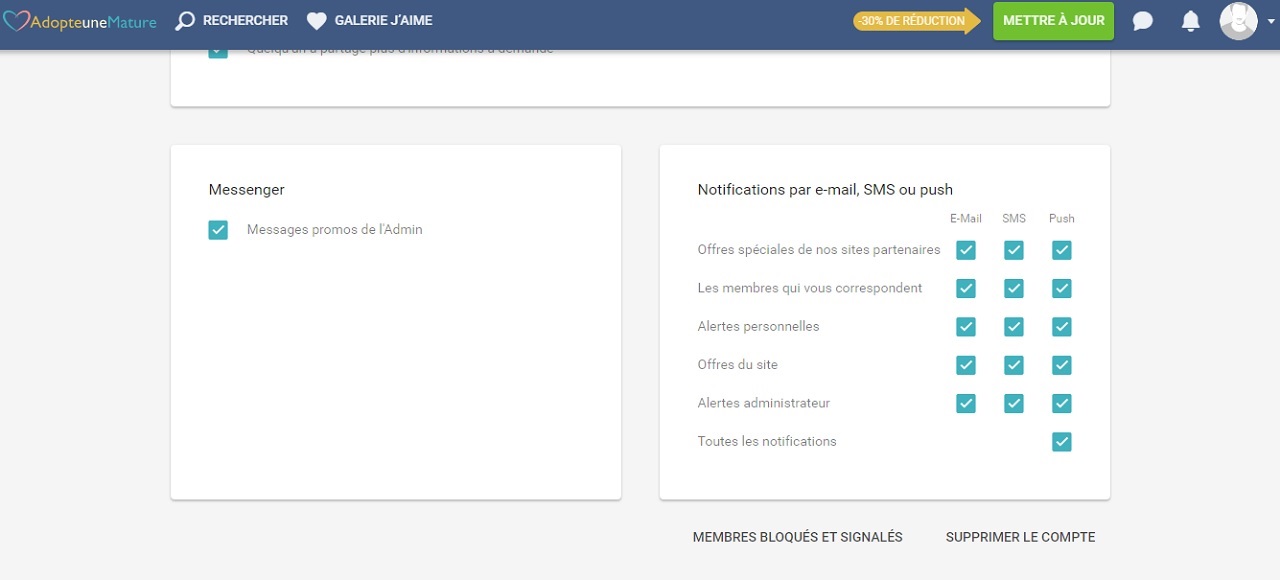Expand the account menu dropdown arrow
Image resolution: width=1280 pixels, height=580 pixels.
(1272, 21)
